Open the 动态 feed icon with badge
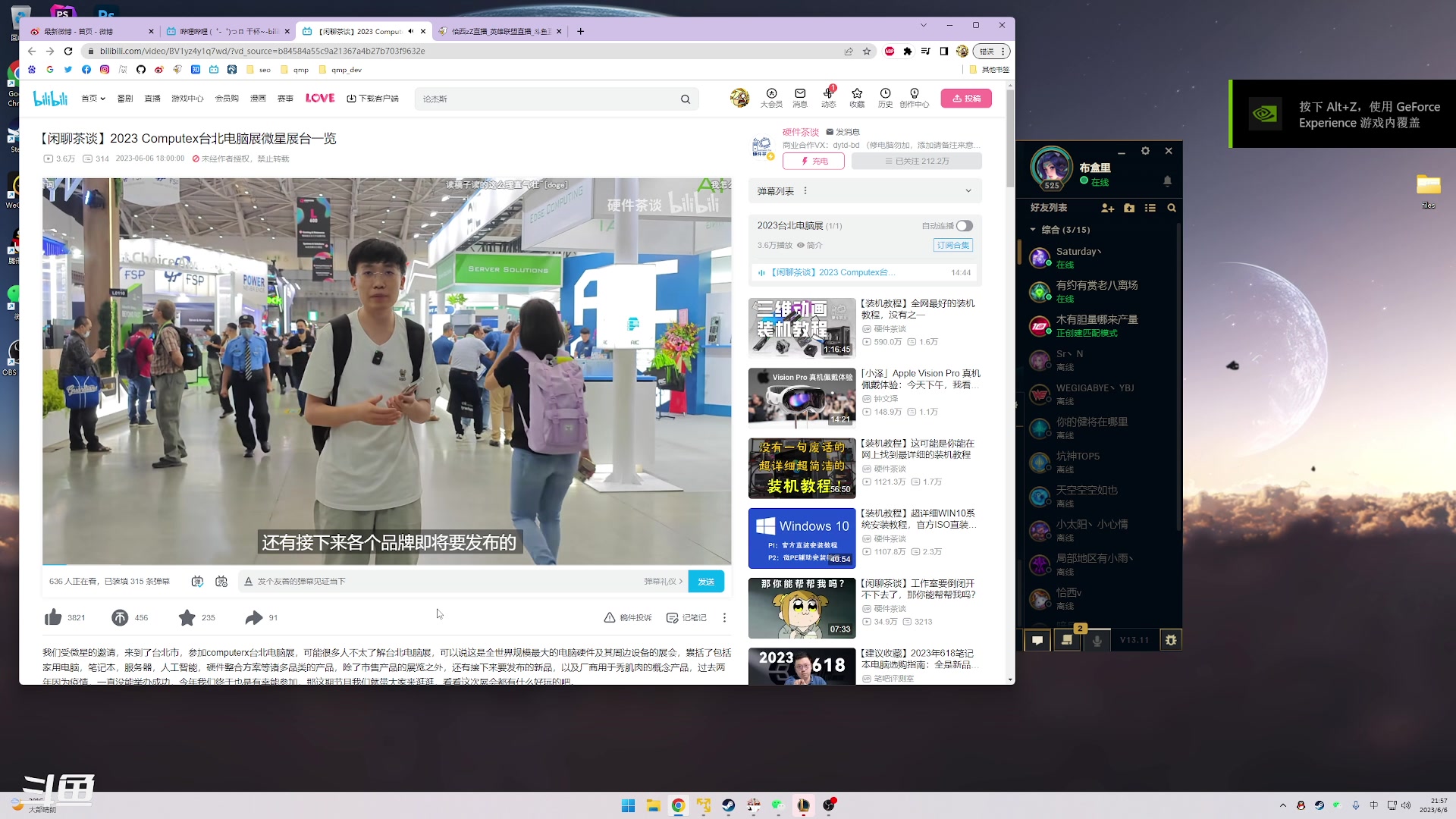This screenshot has height=819, width=1456. (828, 98)
